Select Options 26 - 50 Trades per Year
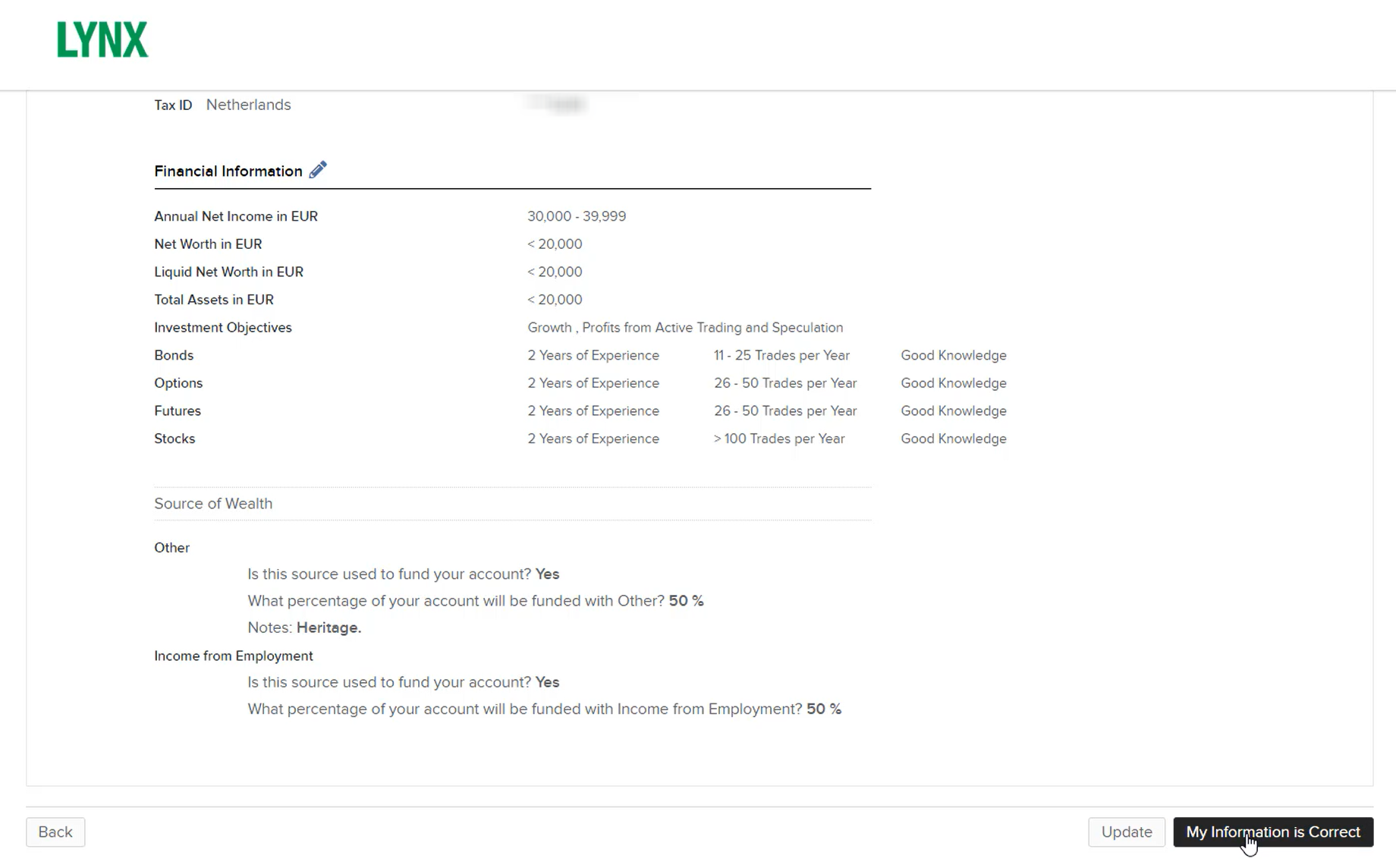This screenshot has width=1396, height=868. pos(785,383)
